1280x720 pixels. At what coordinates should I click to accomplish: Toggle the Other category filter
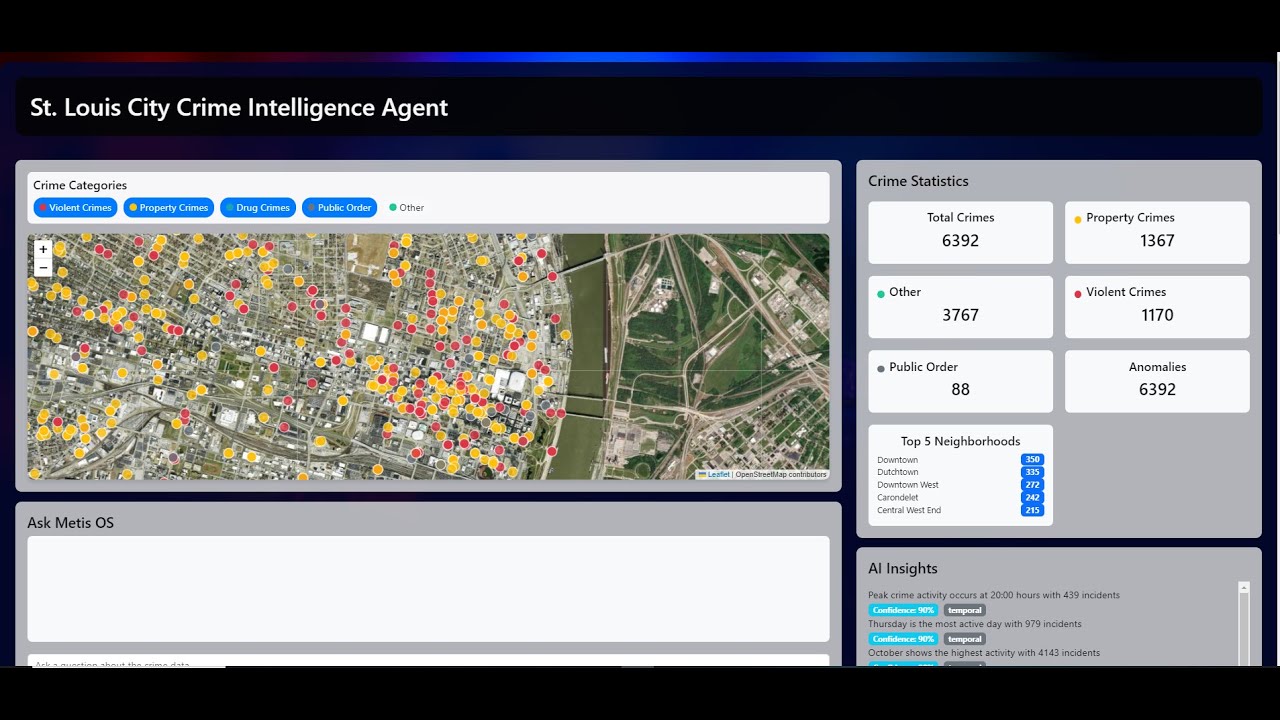click(407, 208)
